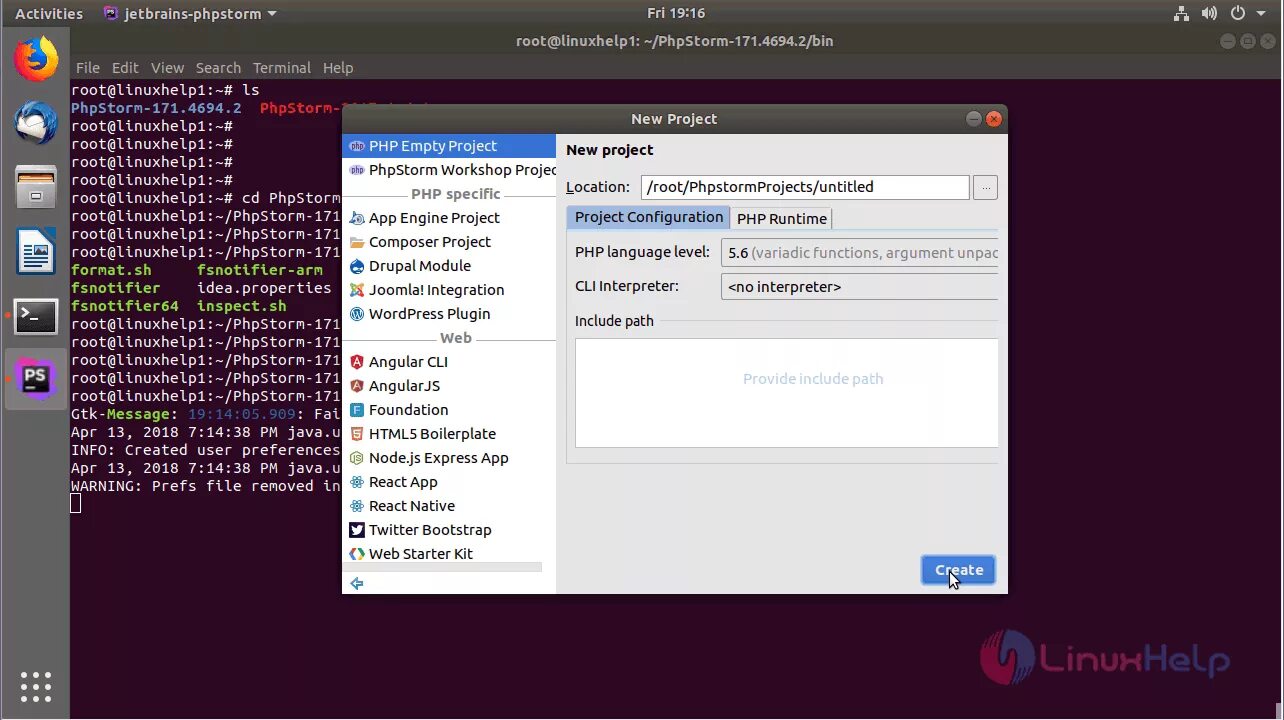Screen dimensions: 1284x720
Task: Click the Create button
Action: 958,570
